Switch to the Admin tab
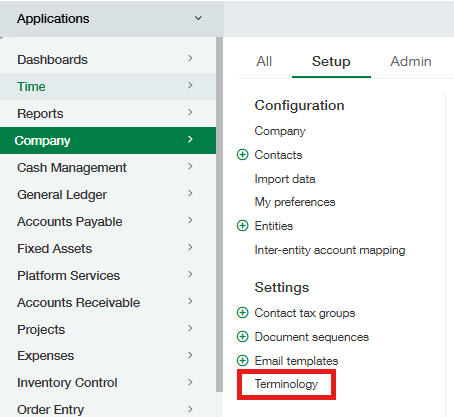Screen dimensions: 454x417 pyautogui.click(x=411, y=61)
